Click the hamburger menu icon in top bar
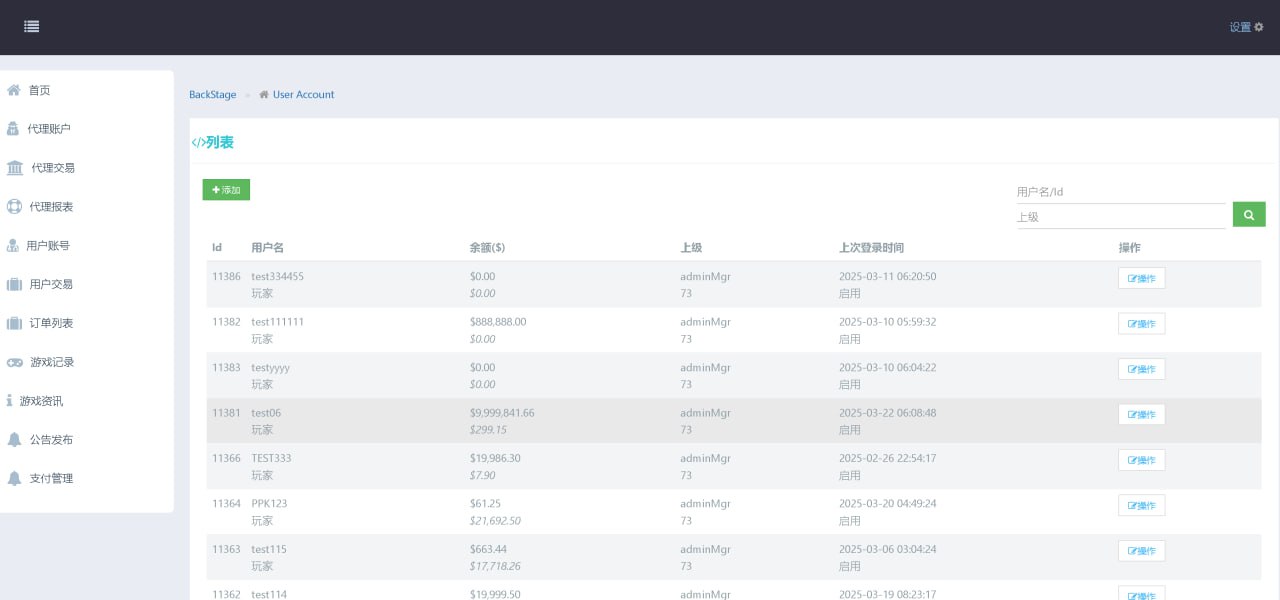The width and height of the screenshot is (1280, 600). [32, 27]
